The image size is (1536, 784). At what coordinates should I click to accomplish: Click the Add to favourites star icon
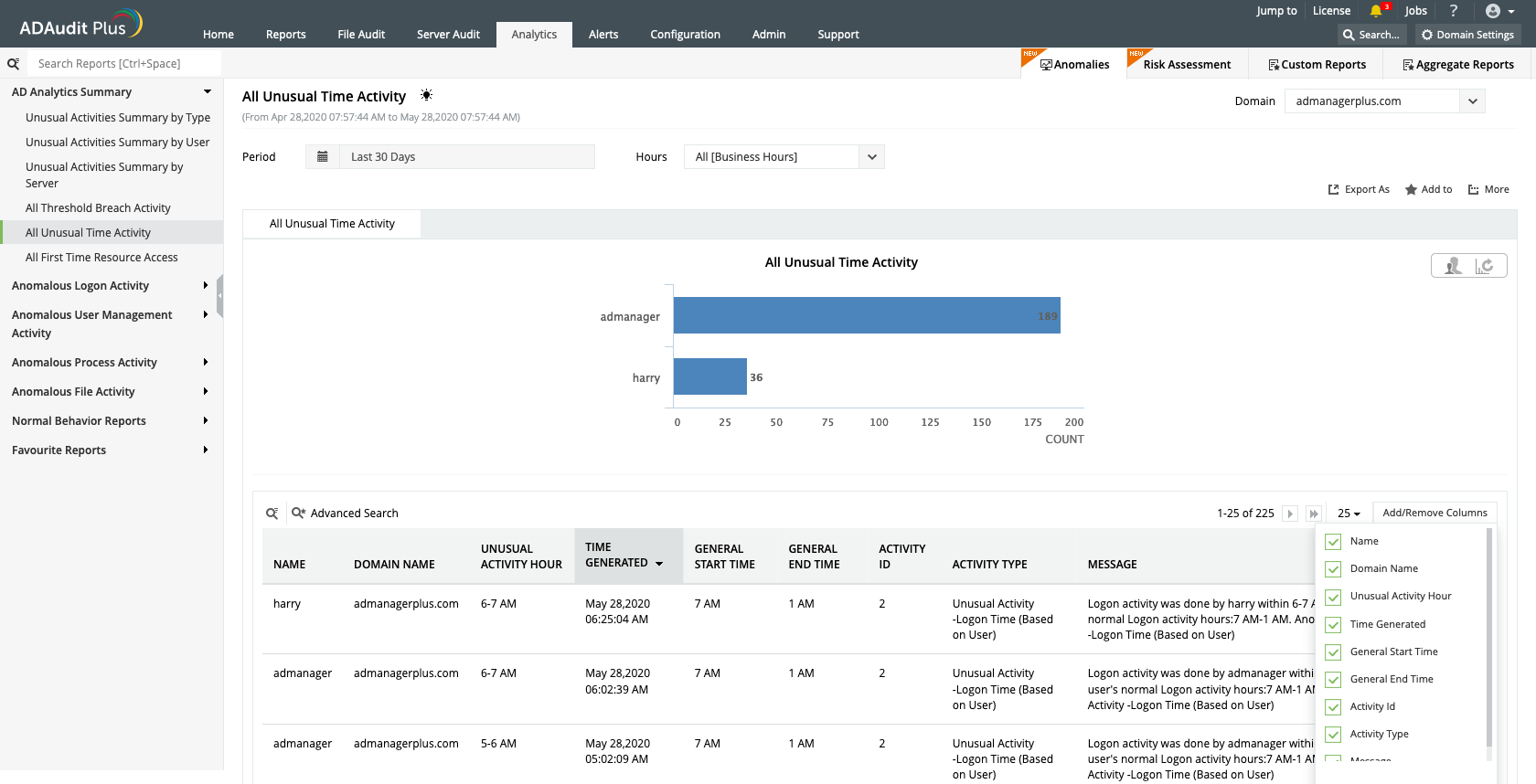(1411, 190)
